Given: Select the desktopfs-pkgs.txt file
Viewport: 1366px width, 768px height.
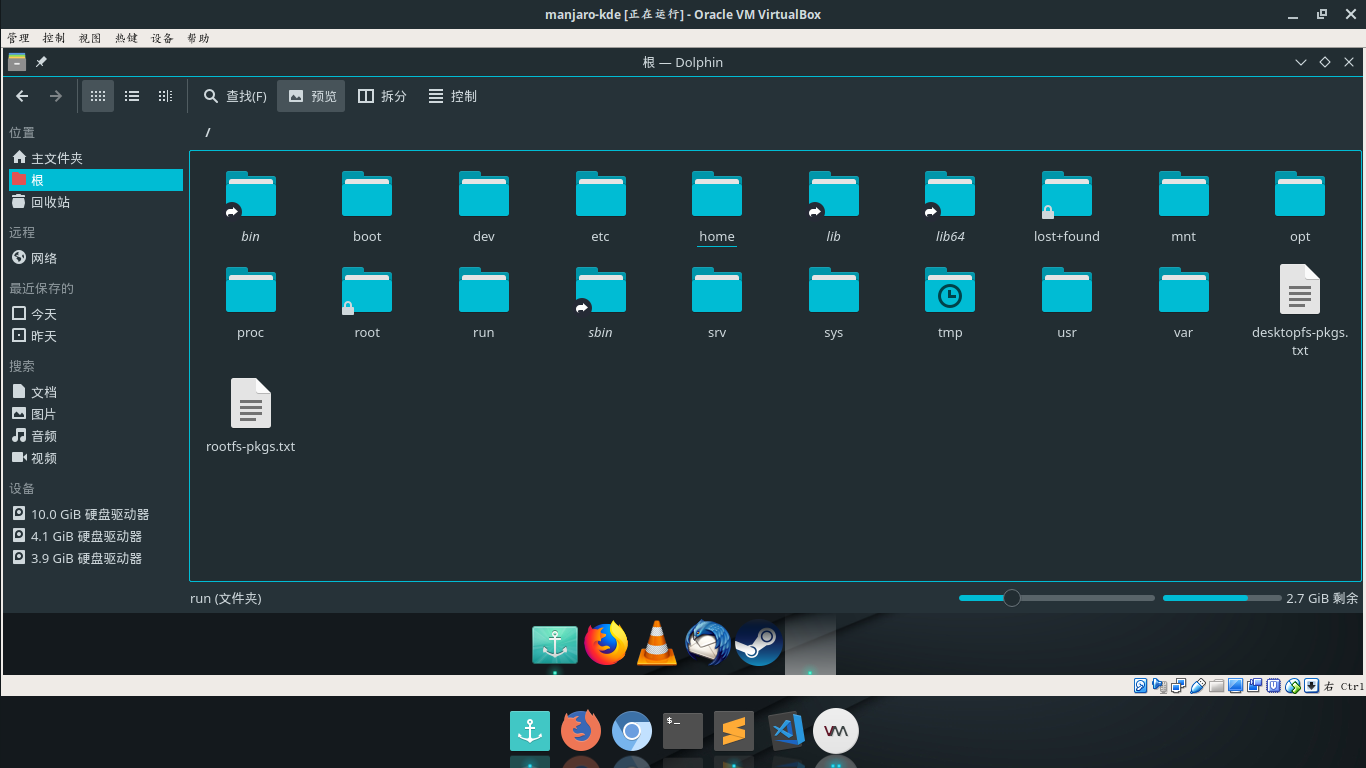Looking at the screenshot, I should click(x=1300, y=311).
